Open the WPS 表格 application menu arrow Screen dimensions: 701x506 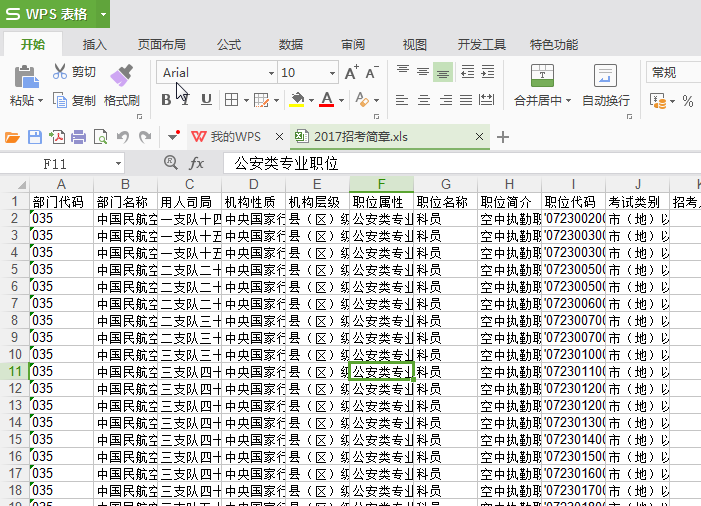103,14
